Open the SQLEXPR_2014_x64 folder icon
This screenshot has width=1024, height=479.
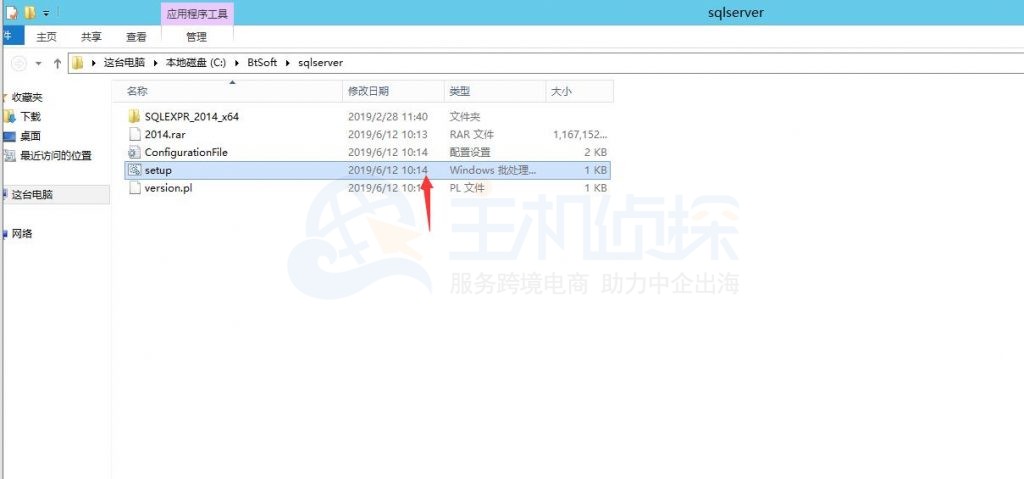(135, 117)
